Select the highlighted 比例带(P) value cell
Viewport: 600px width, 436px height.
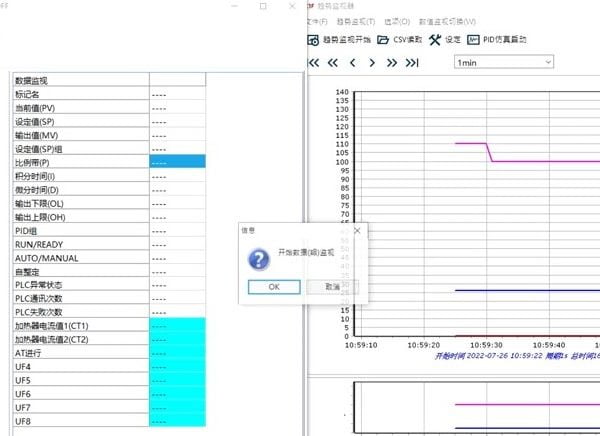(177, 161)
